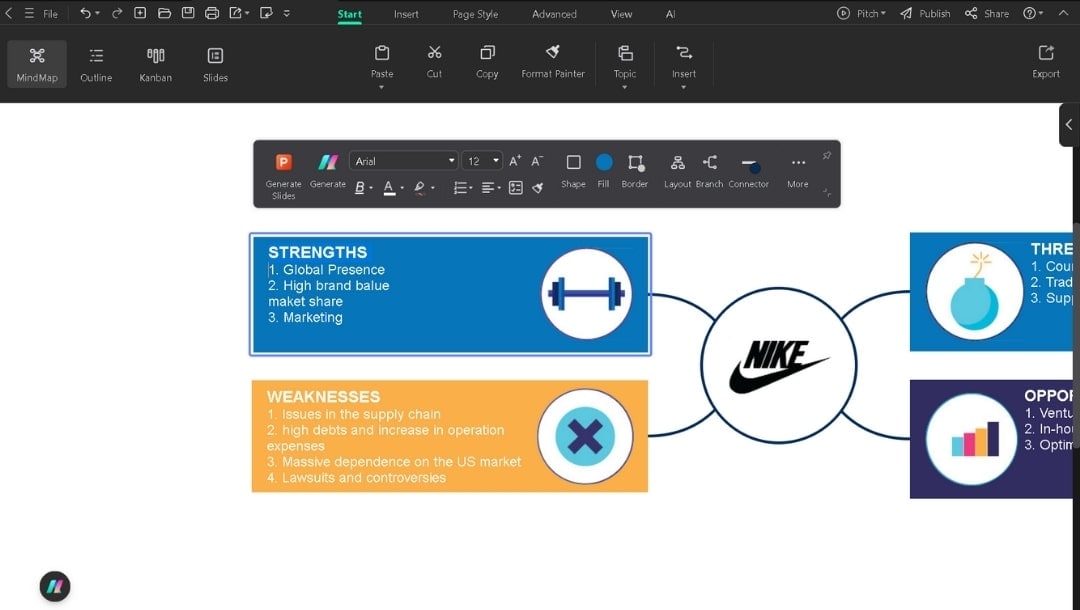Open a file using the folder icon
The height and width of the screenshot is (610, 1080).
[164, 13]
